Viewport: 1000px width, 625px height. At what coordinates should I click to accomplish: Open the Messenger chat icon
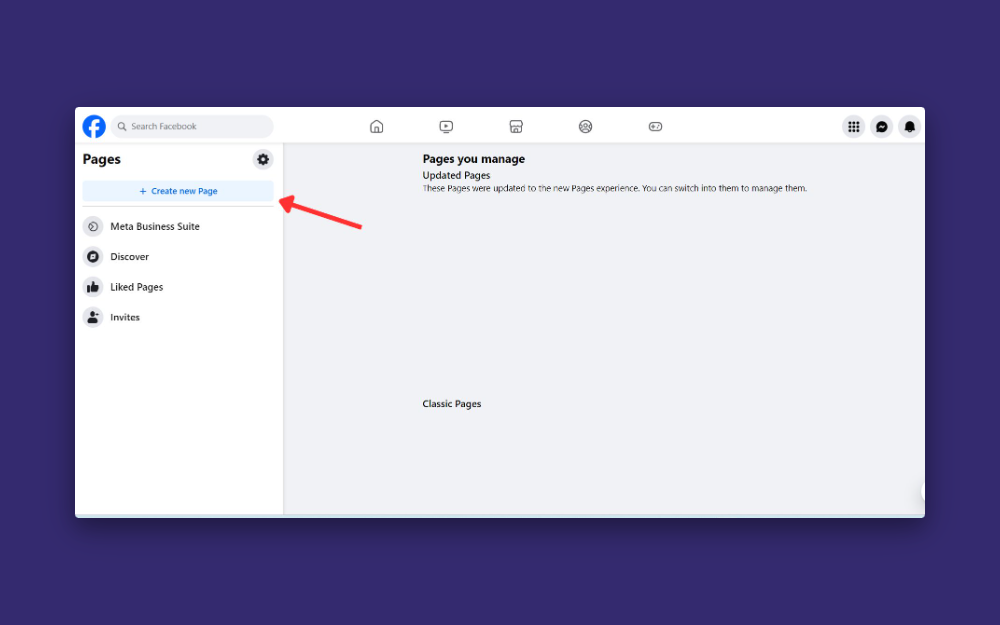[881, 126]
